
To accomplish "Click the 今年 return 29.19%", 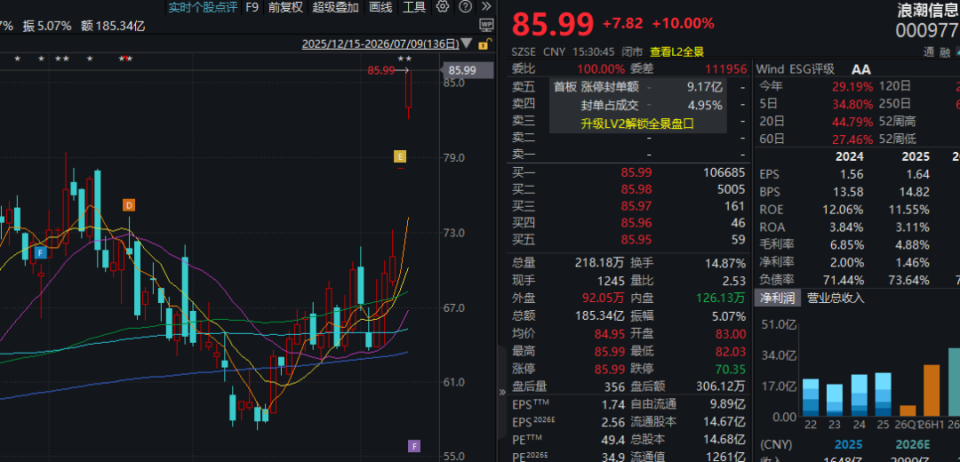I will click(x=852, y=87).
